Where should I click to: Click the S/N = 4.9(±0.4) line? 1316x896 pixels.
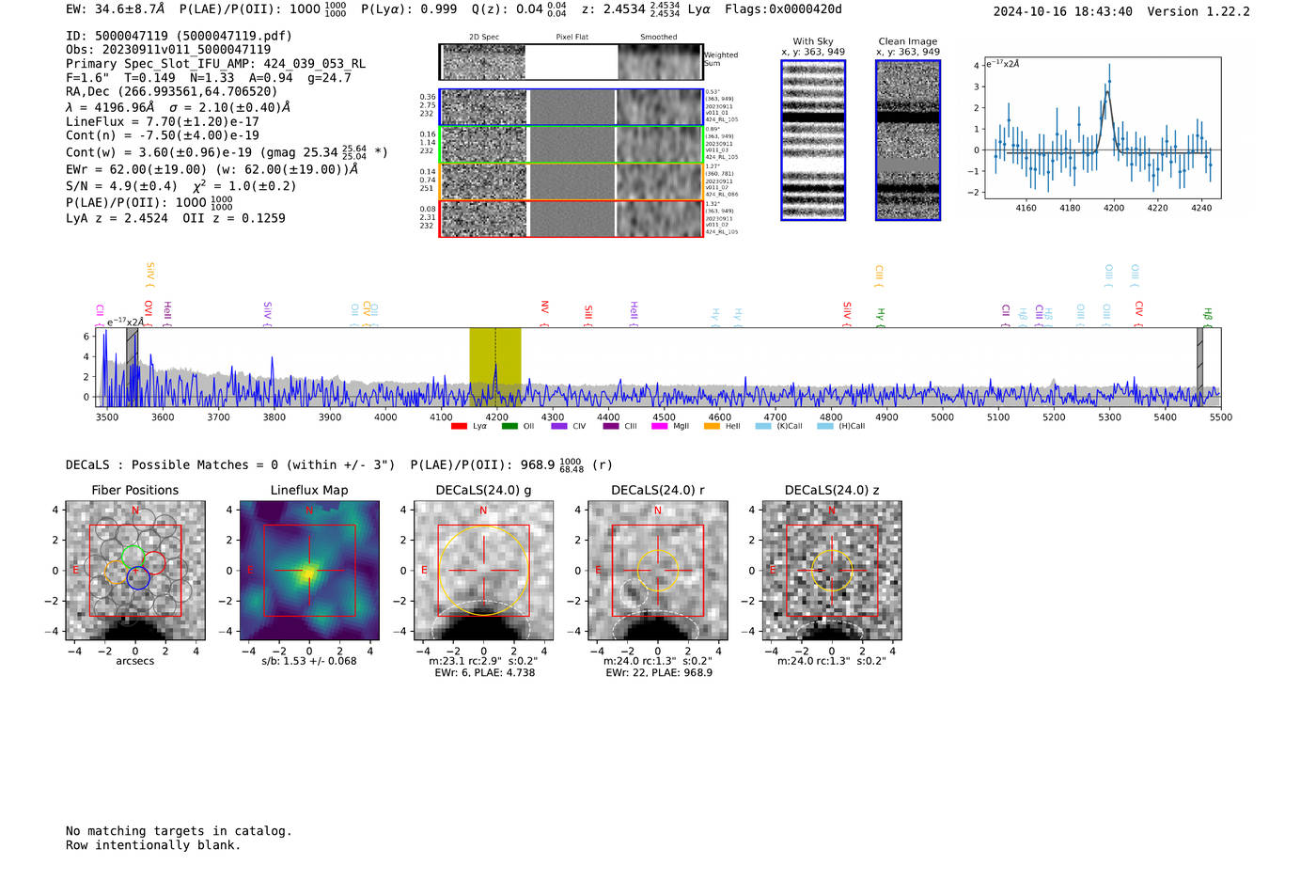coord(180,186)
